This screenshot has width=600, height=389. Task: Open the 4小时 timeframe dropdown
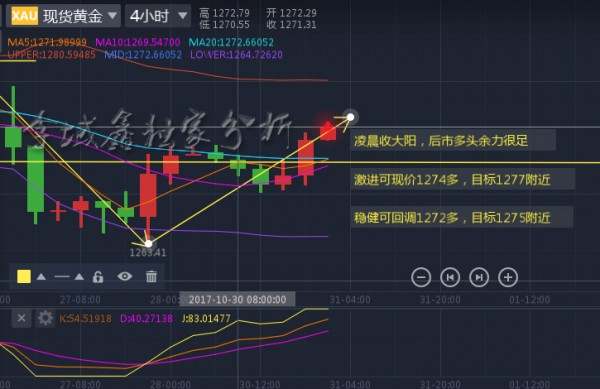(158, 16)
